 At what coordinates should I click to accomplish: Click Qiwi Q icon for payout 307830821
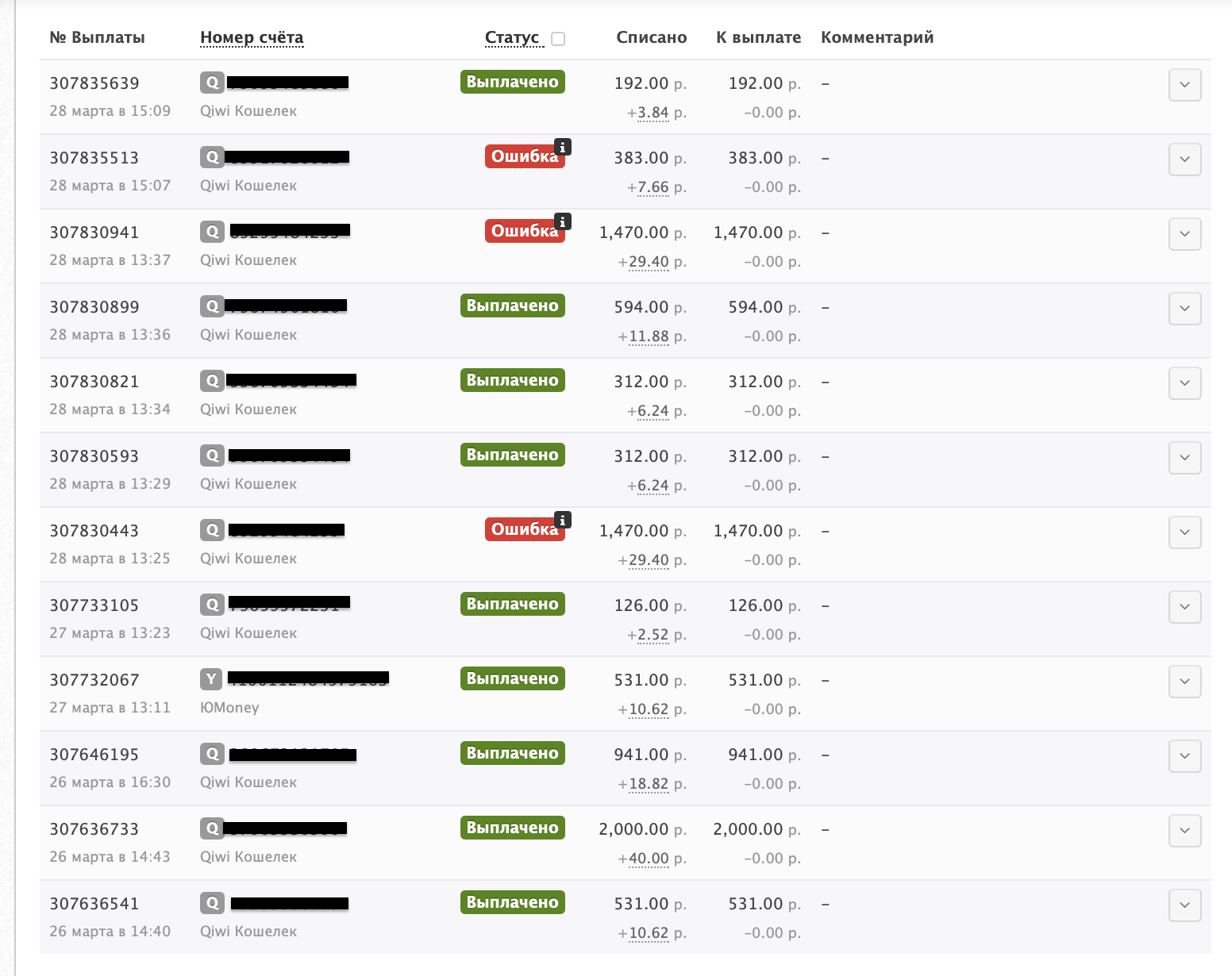[x=212, y=381]
